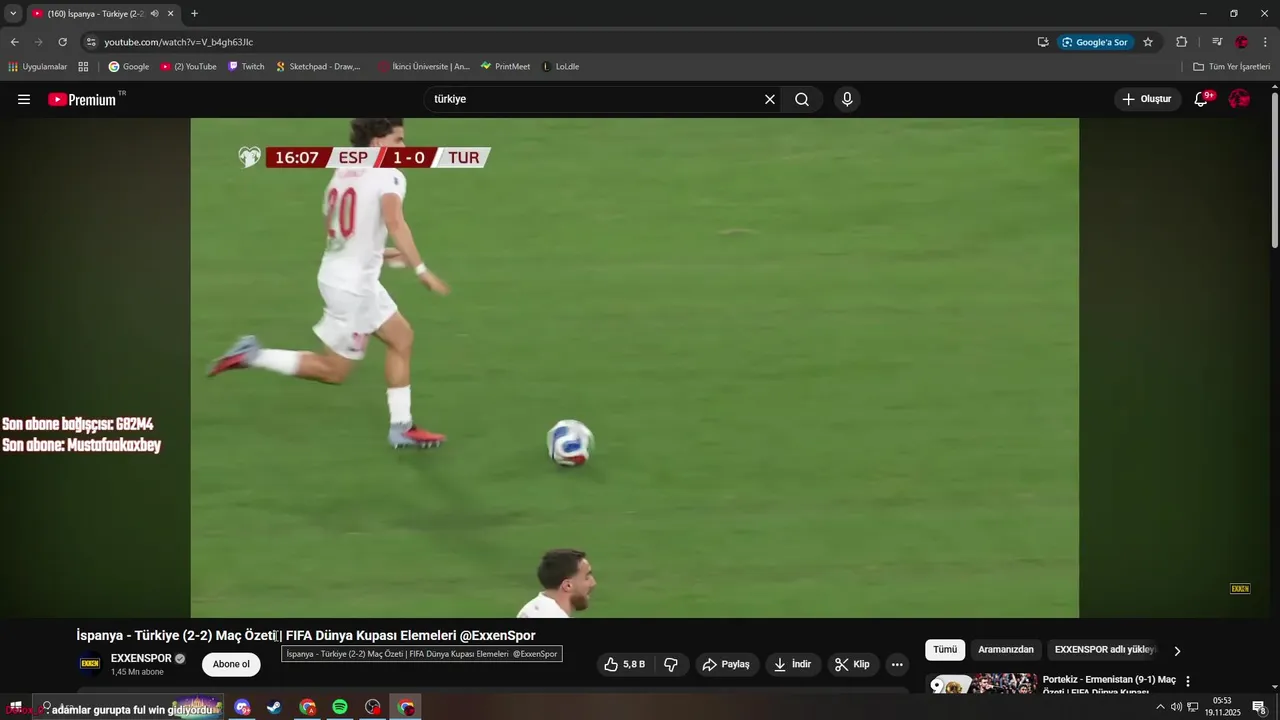Viewport: 1280px width, 720px height.
Task: Start voice search with microphone
Action: tap(847, 99)
